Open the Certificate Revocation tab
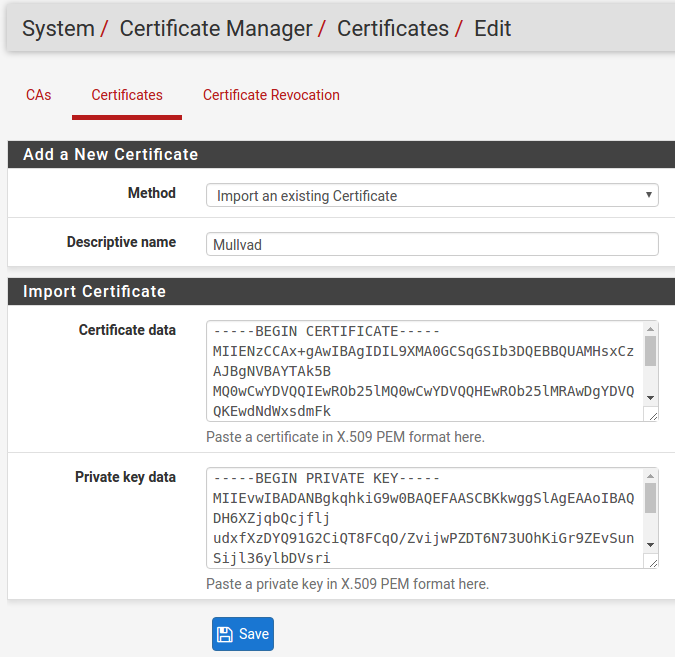The height and width of the screenshot is (657, 675). [271, 95]
